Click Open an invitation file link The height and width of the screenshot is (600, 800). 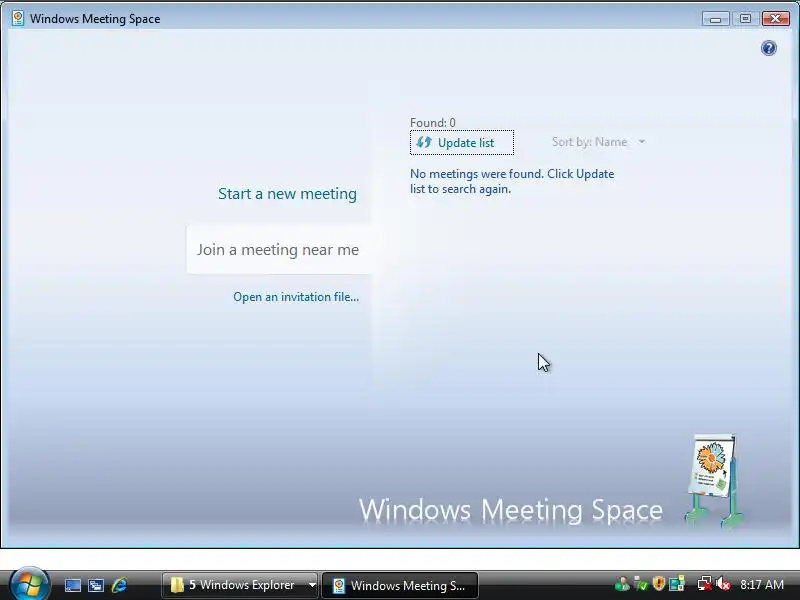click(x=296, y=297)
